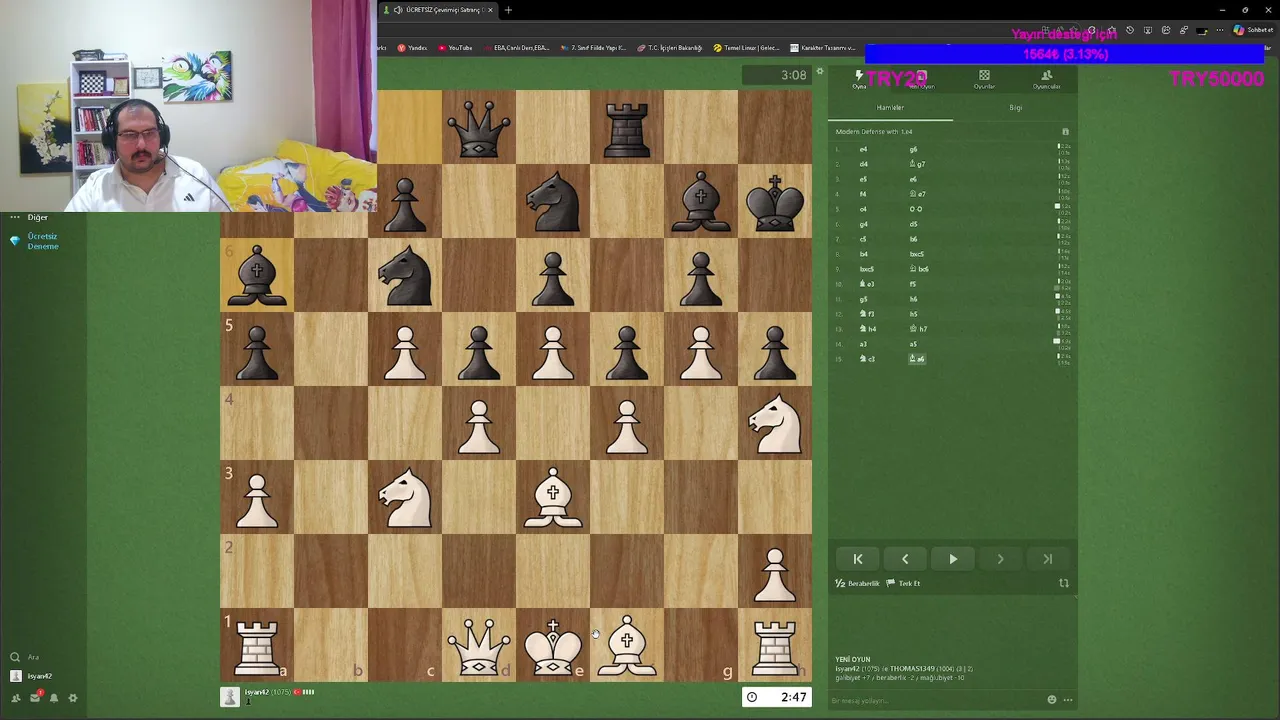Image resolution: width=1280 pixels, height=720 pixels.
Task: Click the Ücretsiz Deneme diamond link
Action: pos(35,241)
